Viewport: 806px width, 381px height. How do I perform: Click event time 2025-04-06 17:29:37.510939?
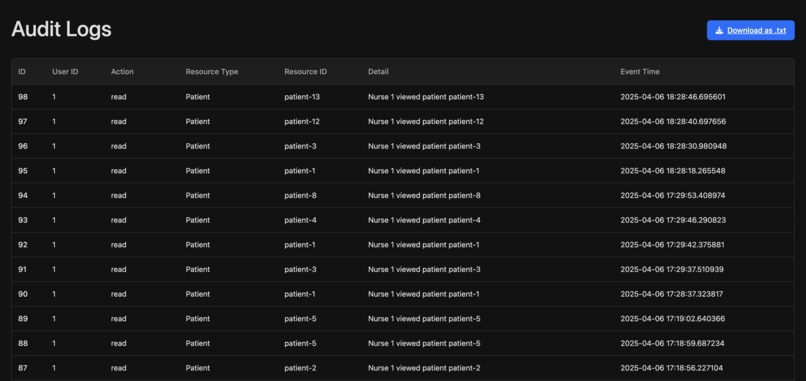[672, 269]
